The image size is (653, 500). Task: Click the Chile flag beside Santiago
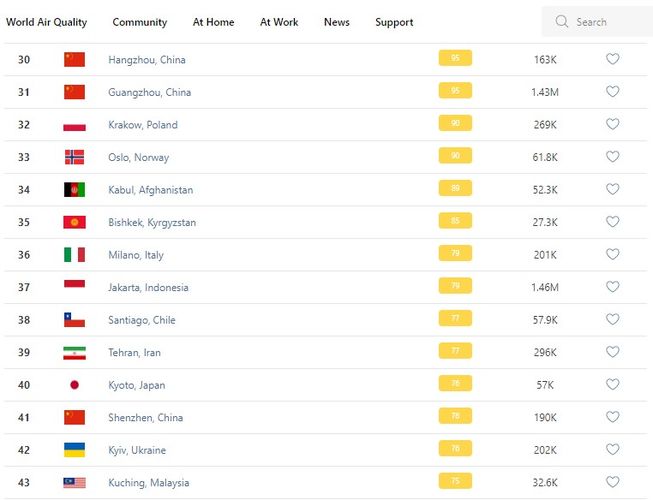point(74,320)
